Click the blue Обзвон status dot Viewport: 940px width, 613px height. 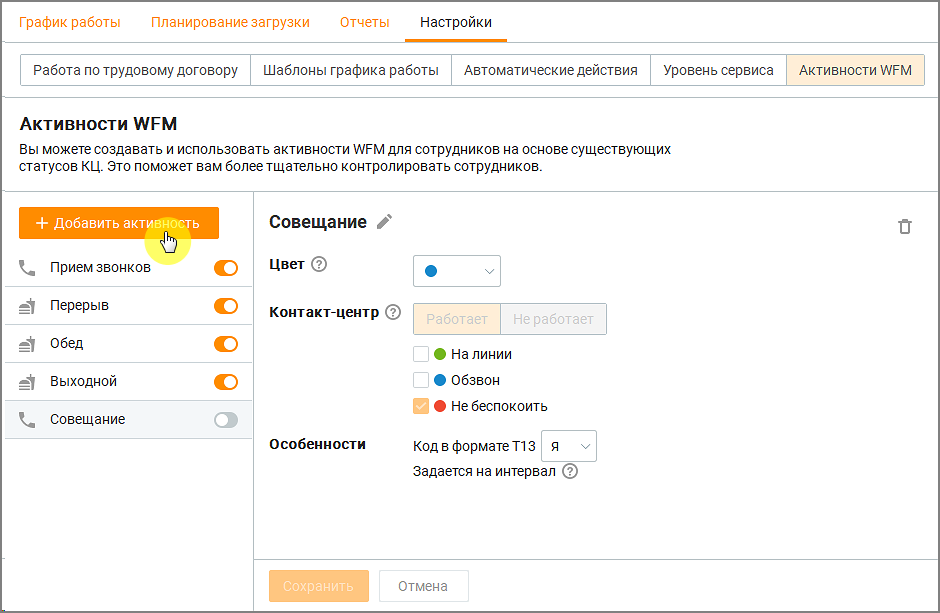point(440,380)
